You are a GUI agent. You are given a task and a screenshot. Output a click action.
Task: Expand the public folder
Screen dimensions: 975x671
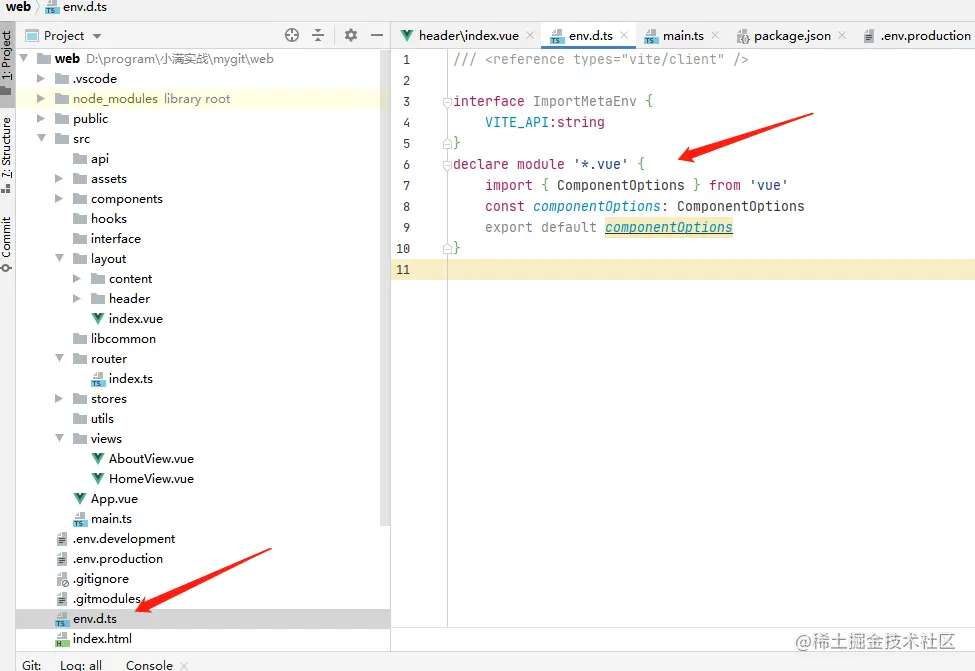pos(41,118)
